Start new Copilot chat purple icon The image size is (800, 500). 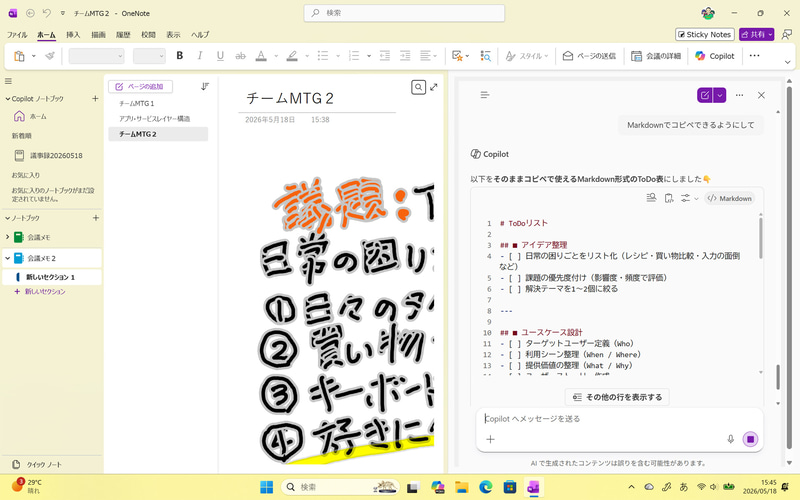coord(705,95)
